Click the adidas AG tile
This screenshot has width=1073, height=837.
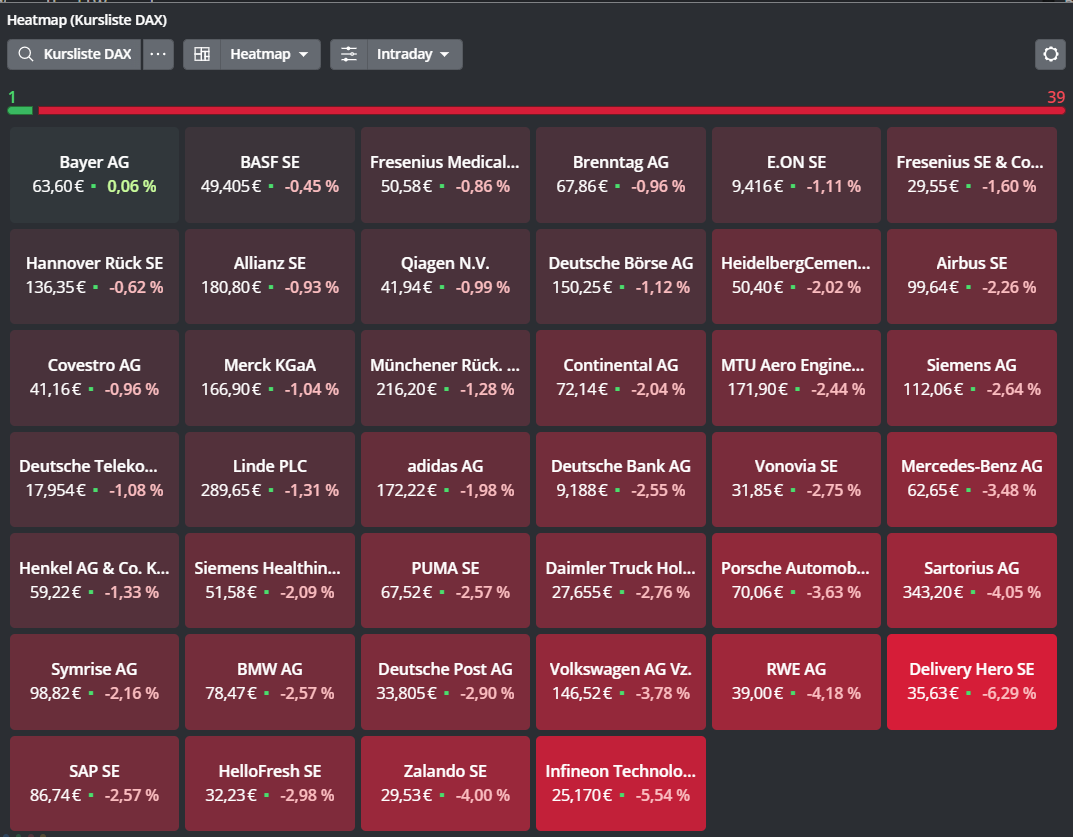coord(445,479)
